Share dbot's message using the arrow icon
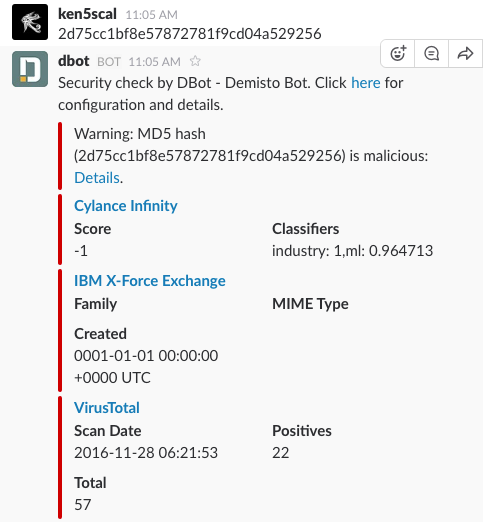Screen dimensions: 483x522 (465, 53)
